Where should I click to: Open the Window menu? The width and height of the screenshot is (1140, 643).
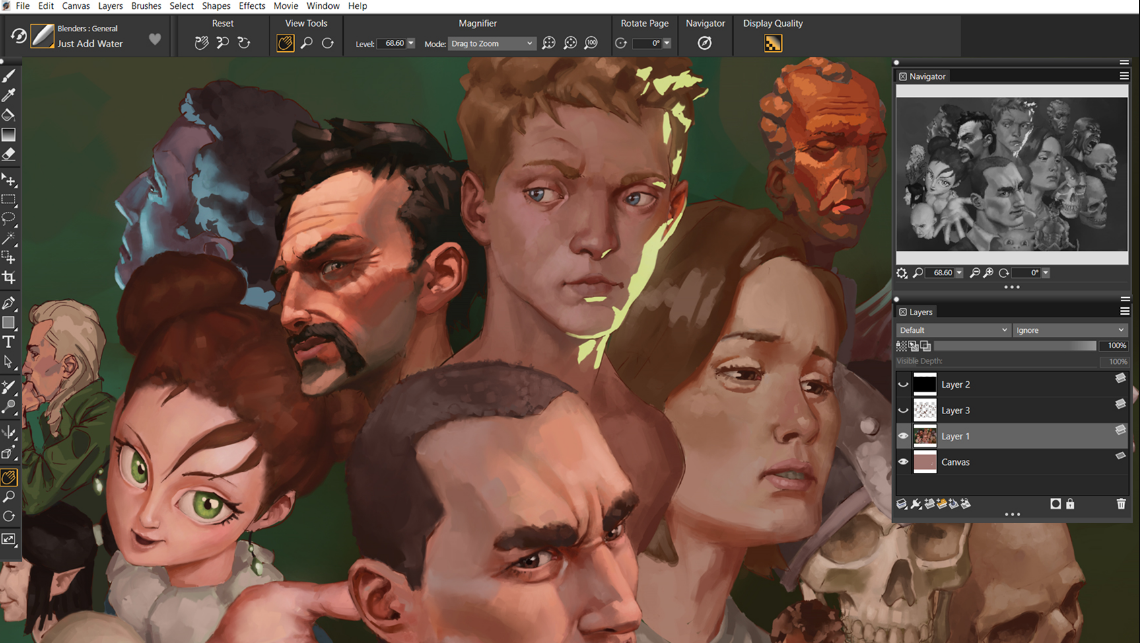(x=323, y=6)
